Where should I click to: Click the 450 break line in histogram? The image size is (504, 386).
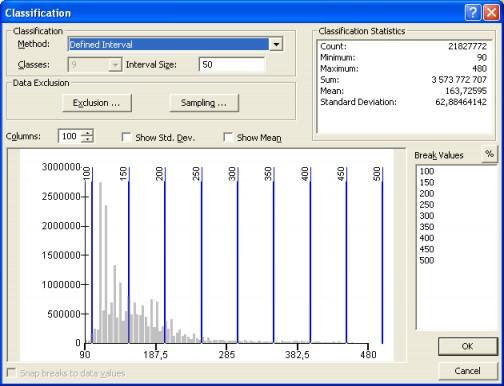pyautogui.click(x=346, y=255)
